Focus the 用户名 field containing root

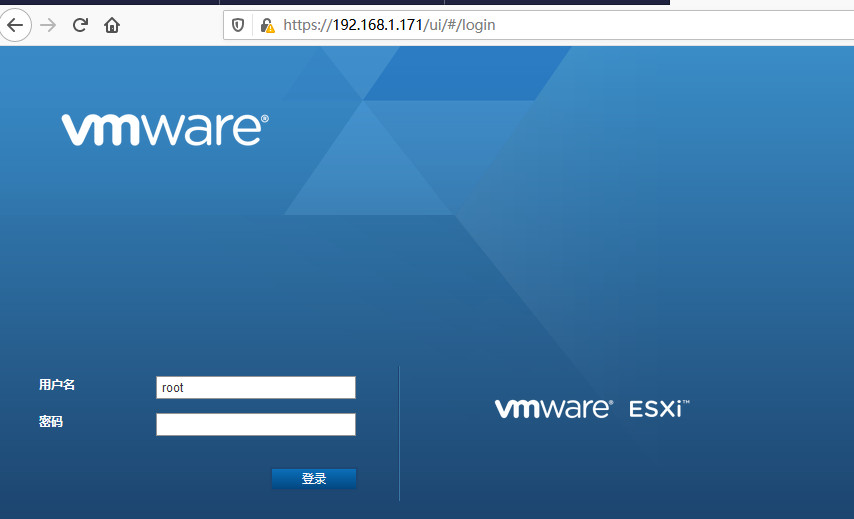click(256, 387)
